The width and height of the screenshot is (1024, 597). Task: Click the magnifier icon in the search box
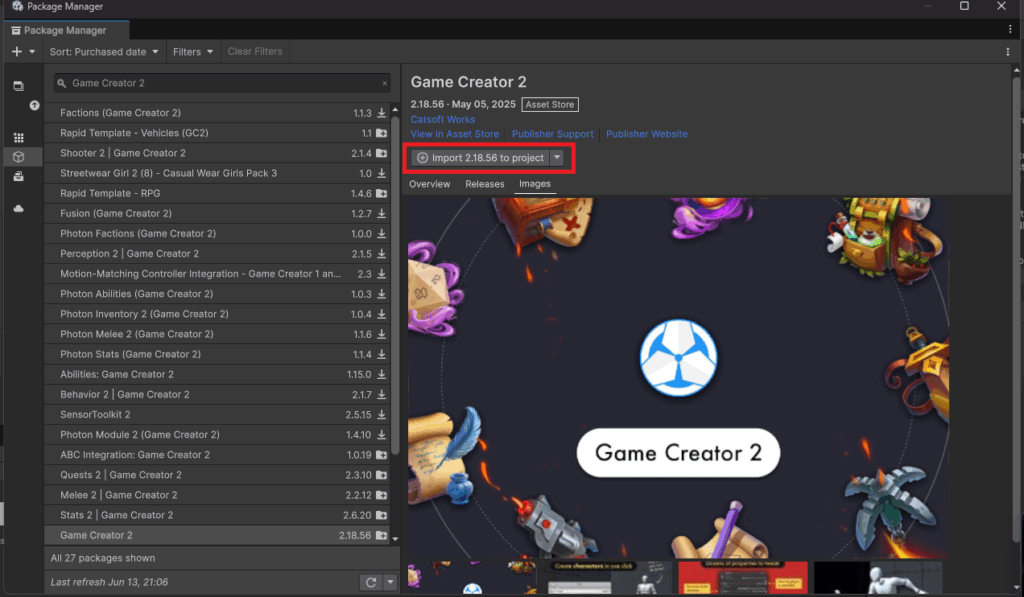tap(62, 83)
